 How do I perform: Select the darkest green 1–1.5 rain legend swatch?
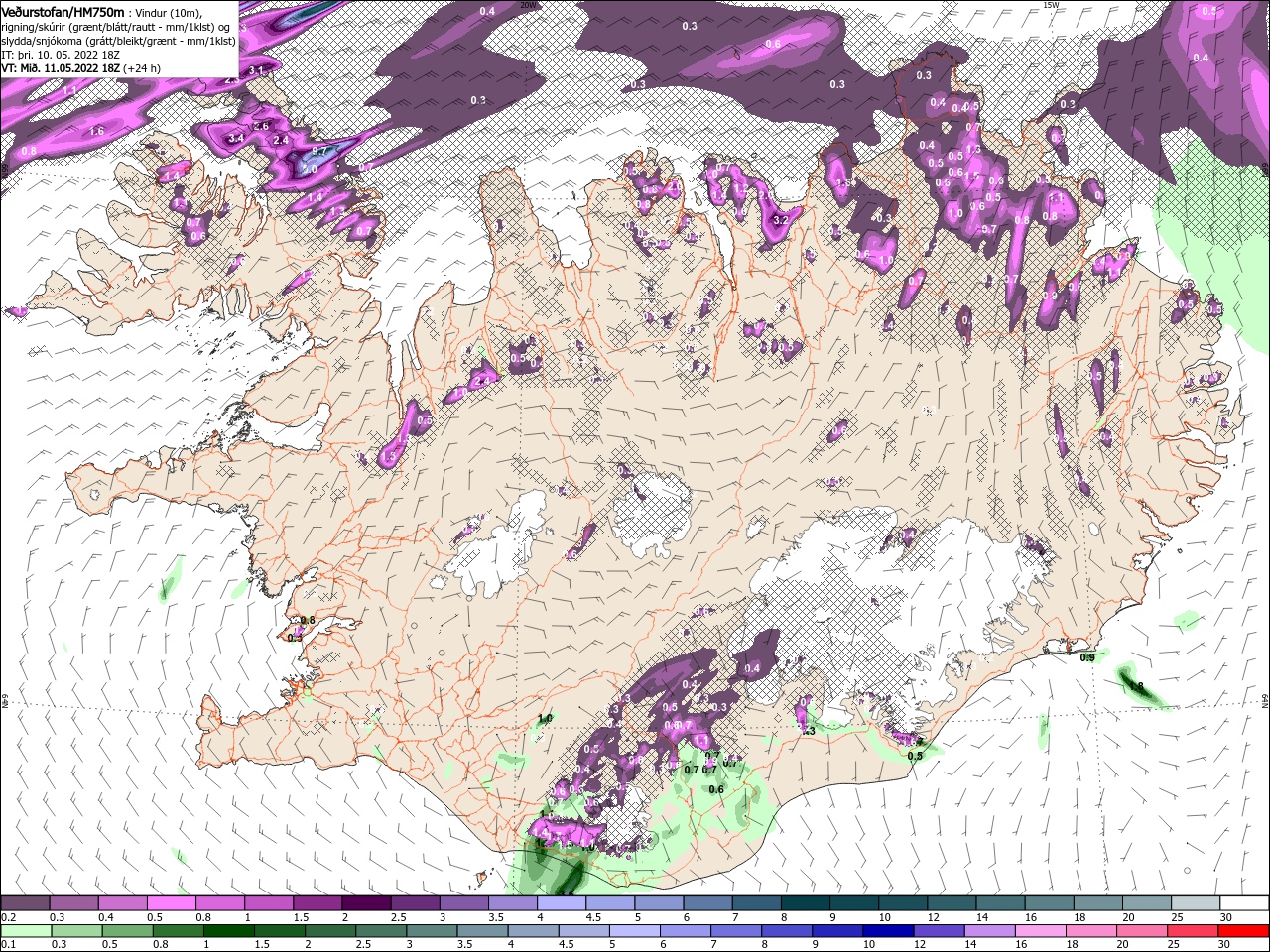[229, 931]
